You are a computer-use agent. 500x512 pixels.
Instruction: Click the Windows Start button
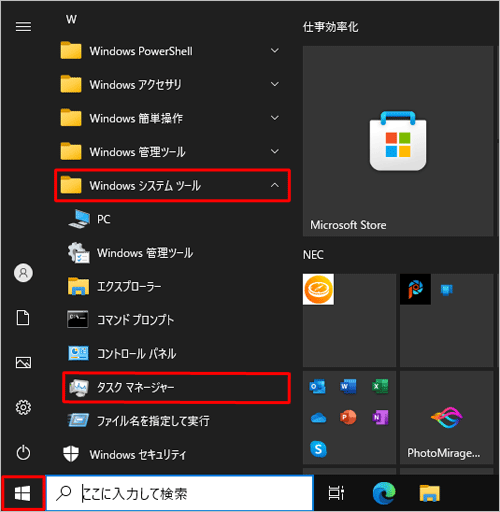23,493
